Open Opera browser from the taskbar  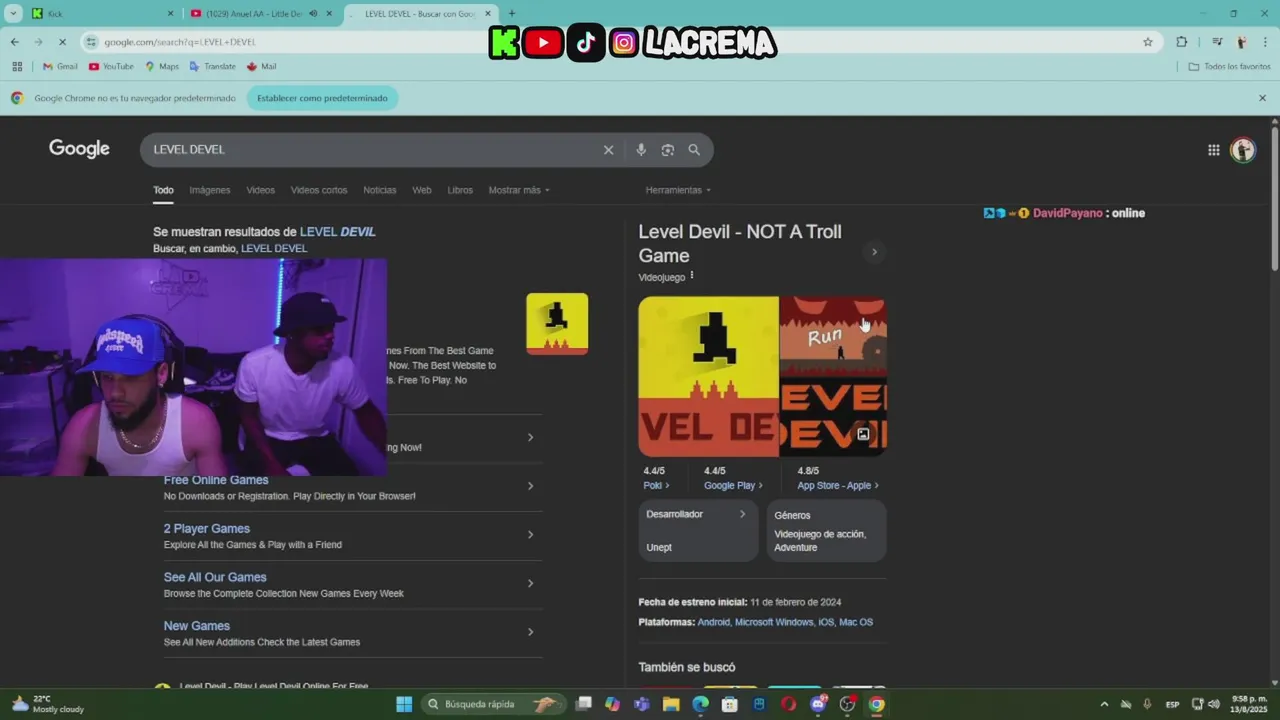pos(788,704)
